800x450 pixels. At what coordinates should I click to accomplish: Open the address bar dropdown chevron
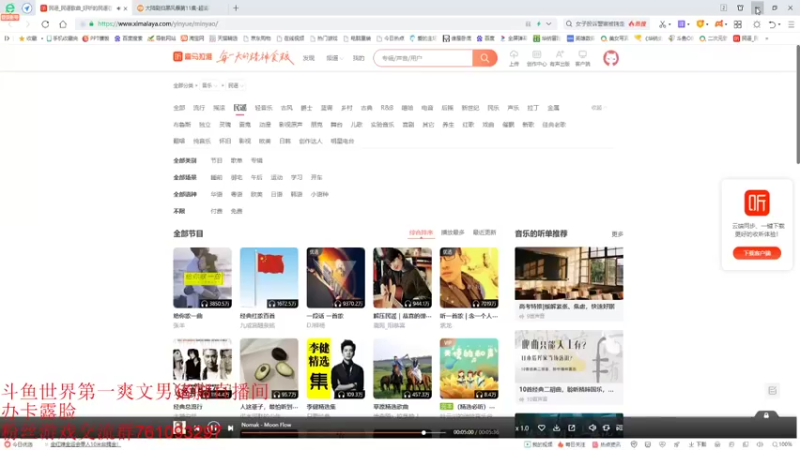[x=548, y=24]
